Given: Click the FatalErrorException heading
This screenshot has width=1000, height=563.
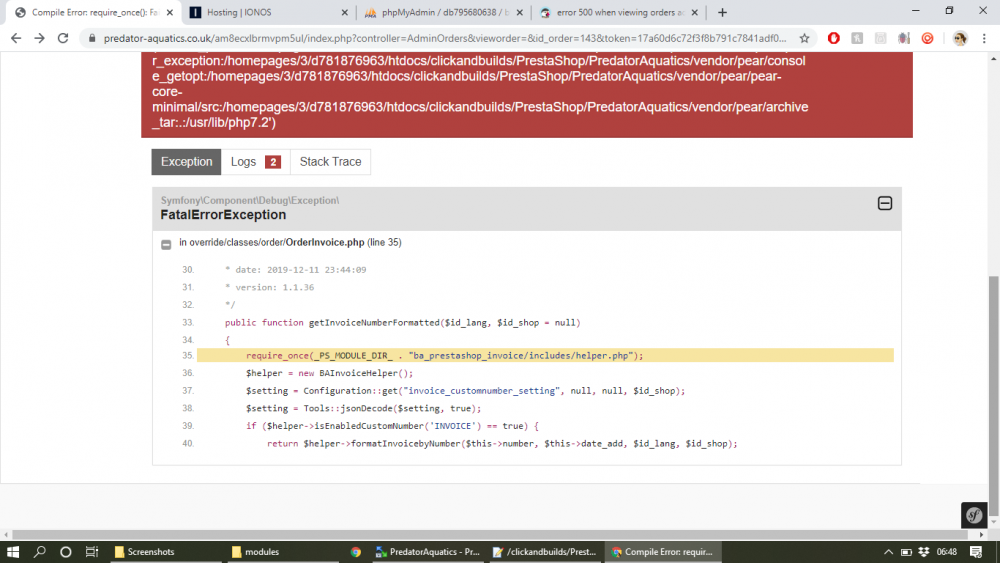Looking at the screenshot, I should [x=223, y=215].
